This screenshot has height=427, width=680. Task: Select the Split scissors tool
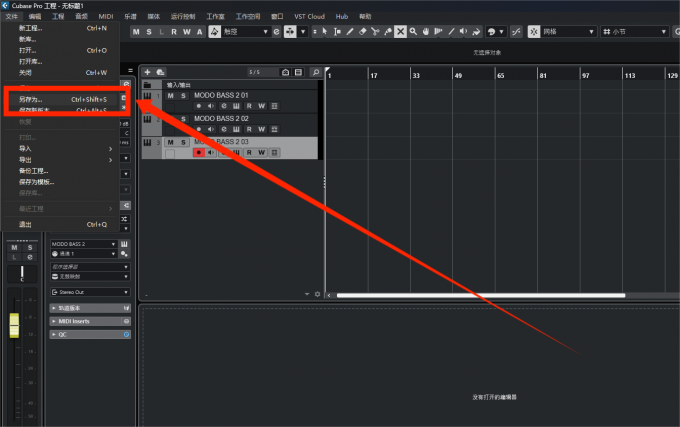(375, 32)
